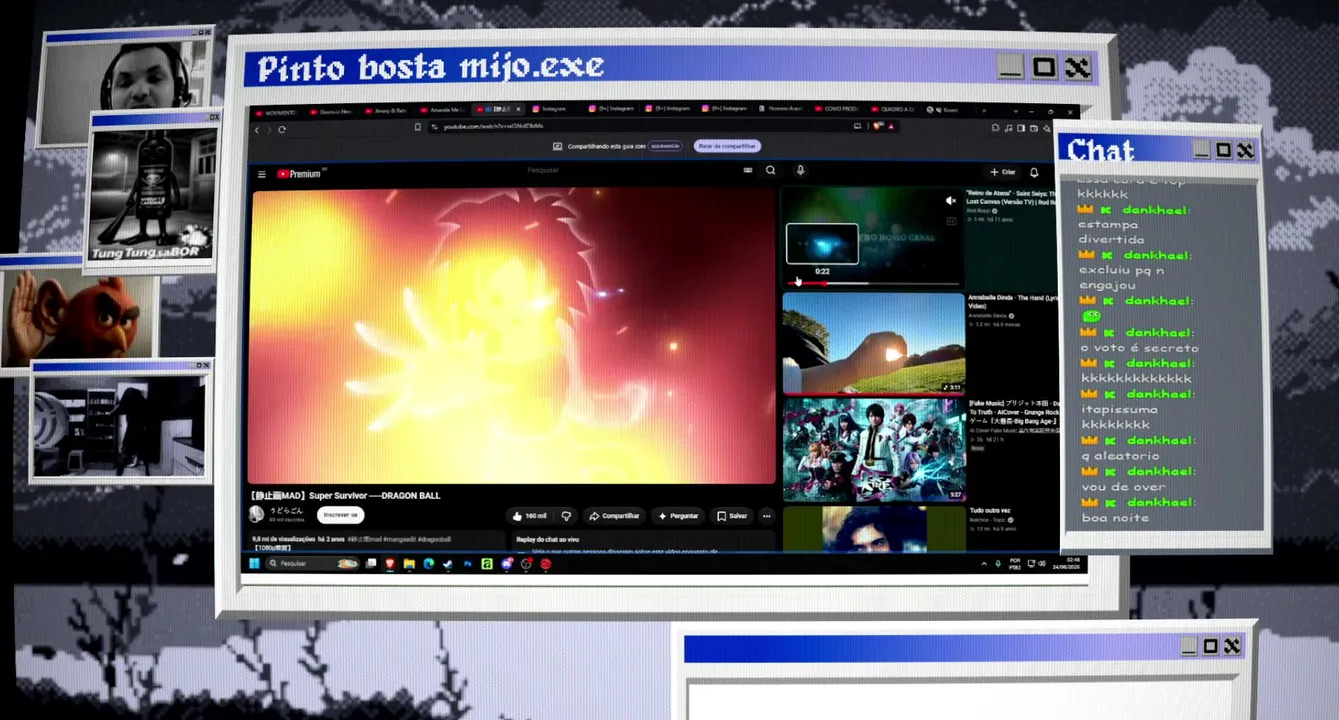The image size is (1339, 720).
Task: Open the Fake Music Big Bang Age thumbnail
Action: pyautogui.click(x=873, y=449)
